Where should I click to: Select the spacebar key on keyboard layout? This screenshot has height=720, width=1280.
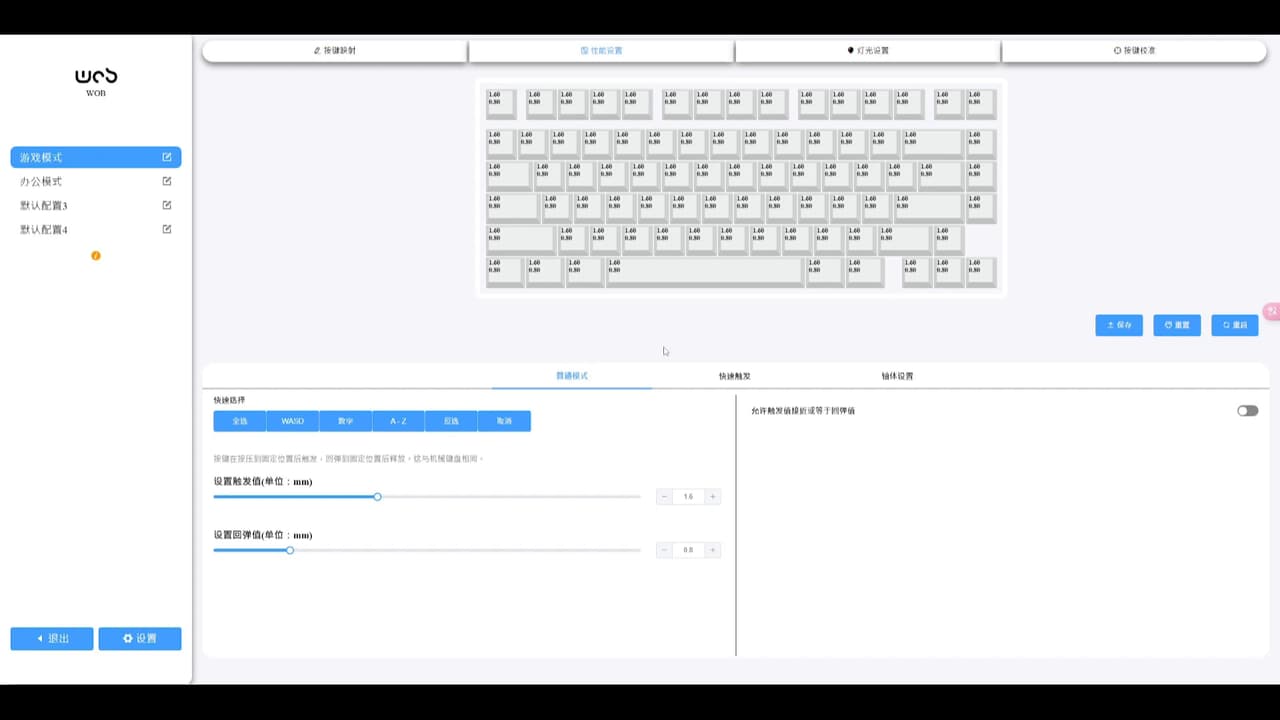[704, 272]
